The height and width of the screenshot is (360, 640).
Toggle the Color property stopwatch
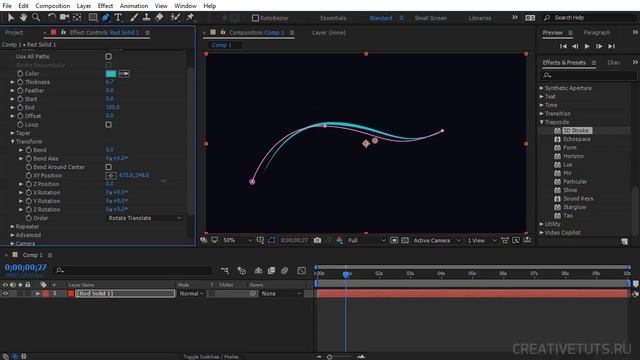(x=20, y=73)
